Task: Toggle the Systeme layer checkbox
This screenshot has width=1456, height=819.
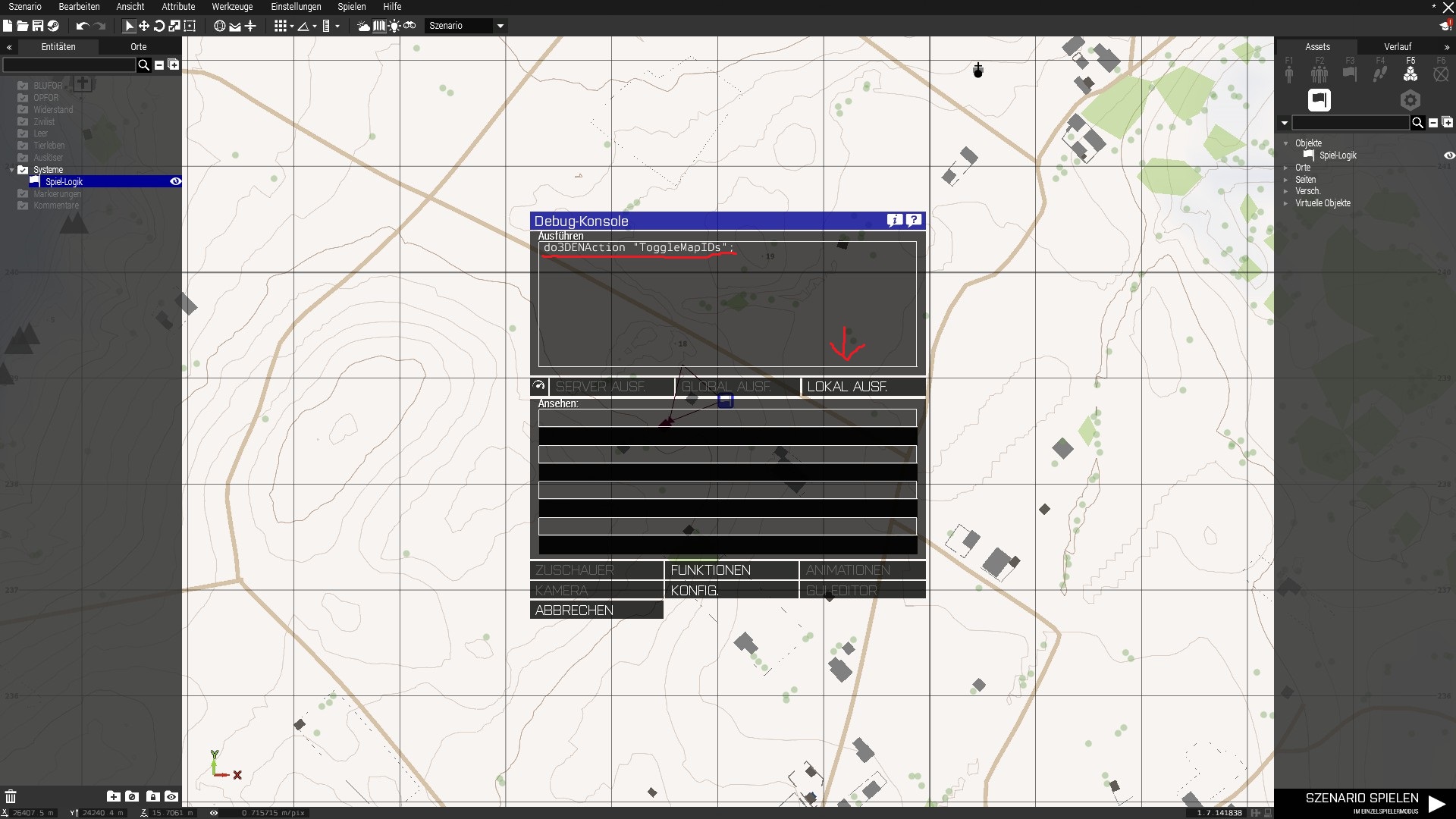Action: pyautogui.click(x=23, y=170)
